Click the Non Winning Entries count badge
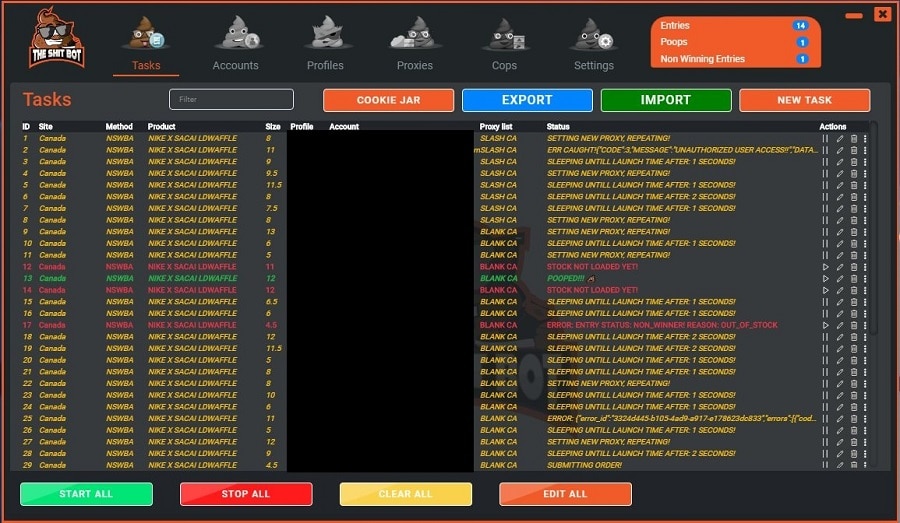Image resolution: width=900 pixels, height=523 pixels. (802, 59)
